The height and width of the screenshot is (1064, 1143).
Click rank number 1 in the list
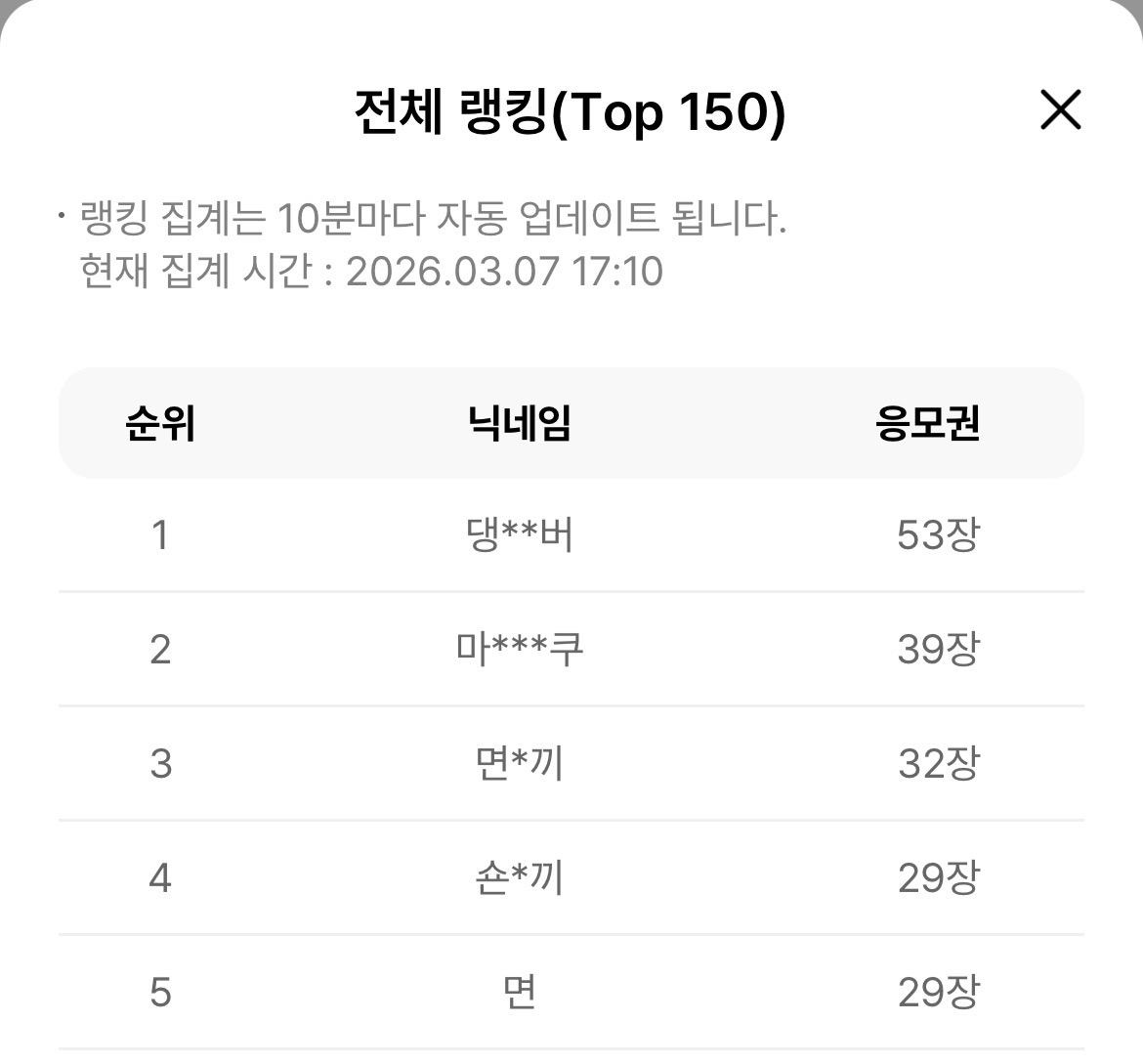tap(160, 534)
